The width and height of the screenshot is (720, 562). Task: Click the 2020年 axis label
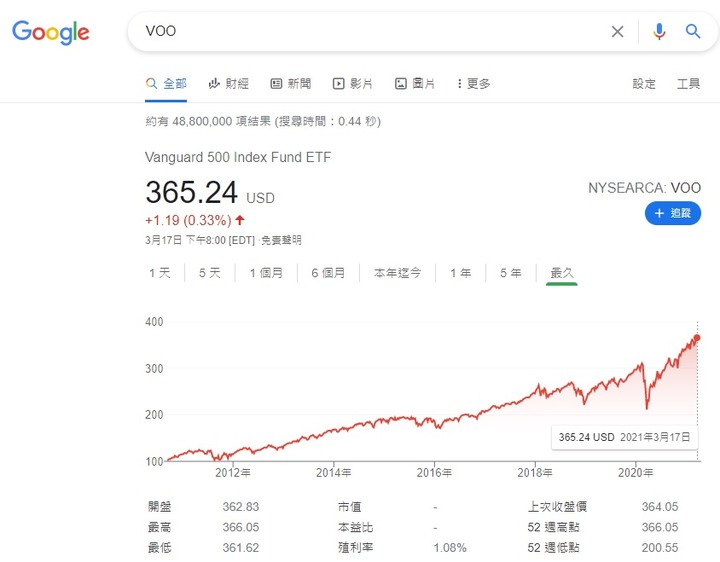click(x=636, y=472)
